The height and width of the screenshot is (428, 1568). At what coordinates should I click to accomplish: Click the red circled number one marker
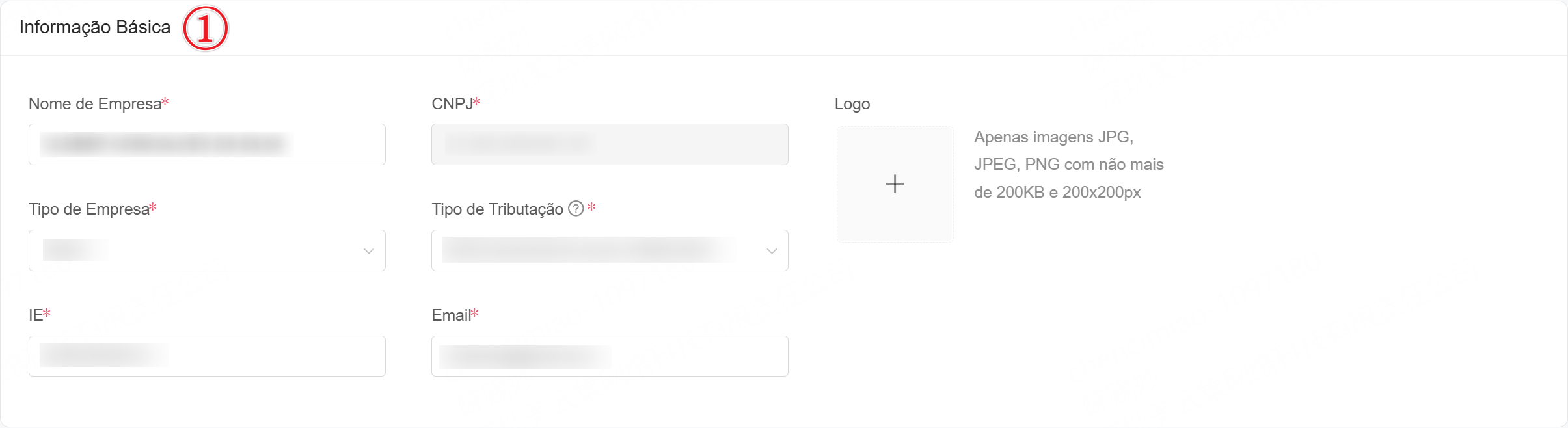206,29
